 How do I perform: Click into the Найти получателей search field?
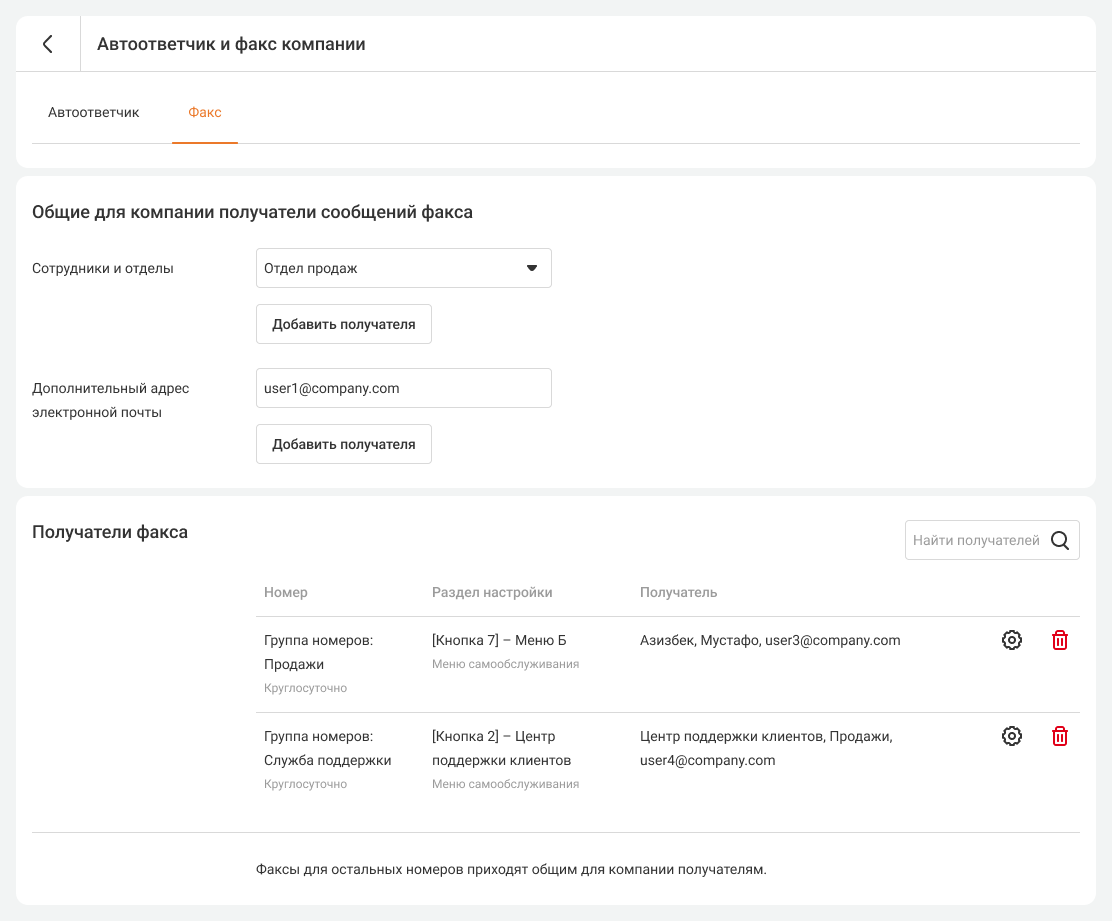point(976,540)
